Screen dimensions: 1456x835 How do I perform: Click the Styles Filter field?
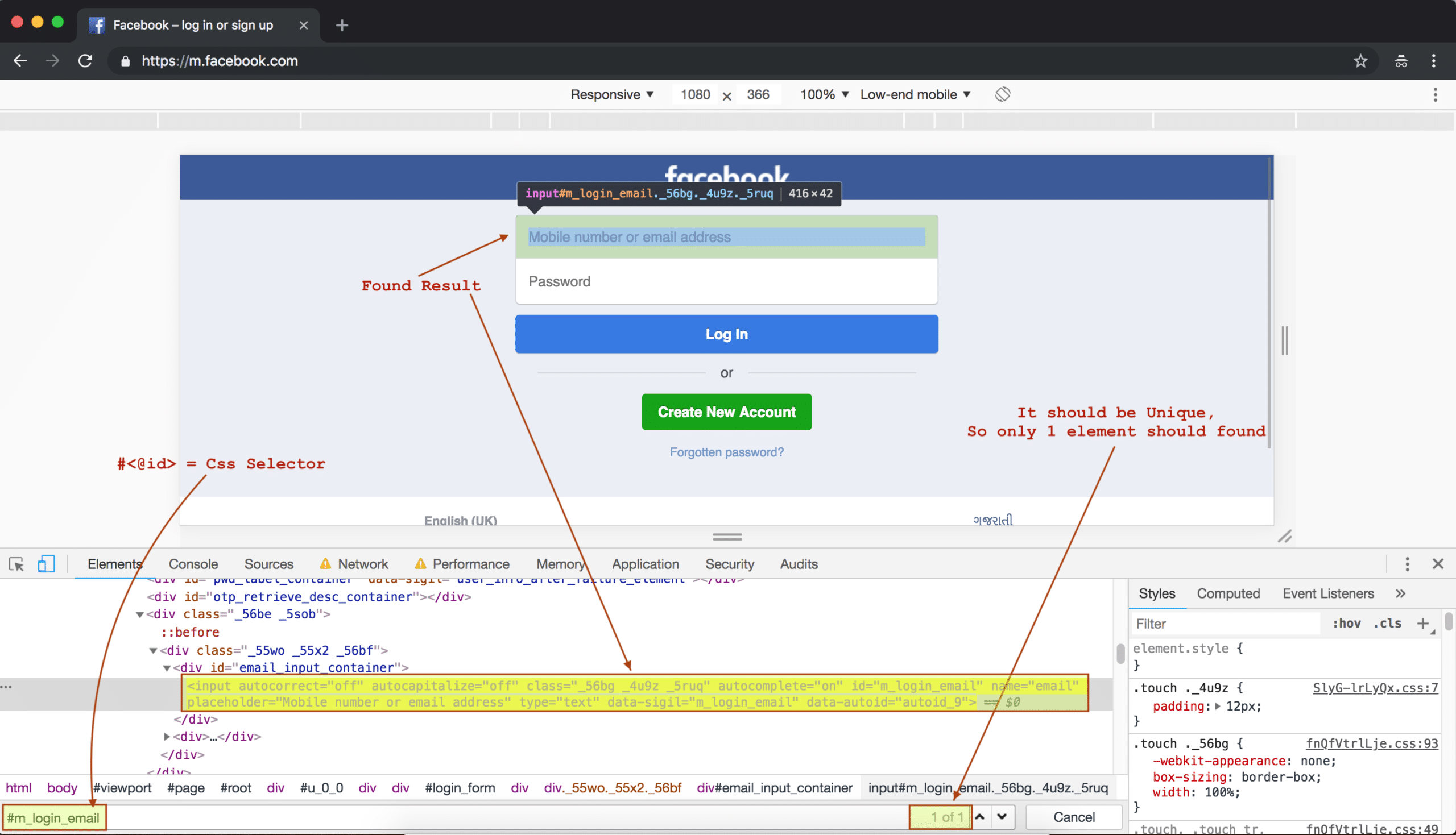tap(1225, 624)
